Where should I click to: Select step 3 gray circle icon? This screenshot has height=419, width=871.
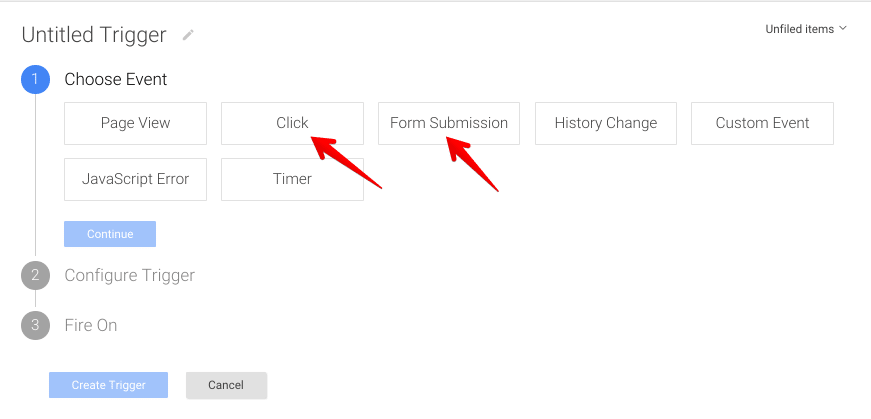[36, 325]
